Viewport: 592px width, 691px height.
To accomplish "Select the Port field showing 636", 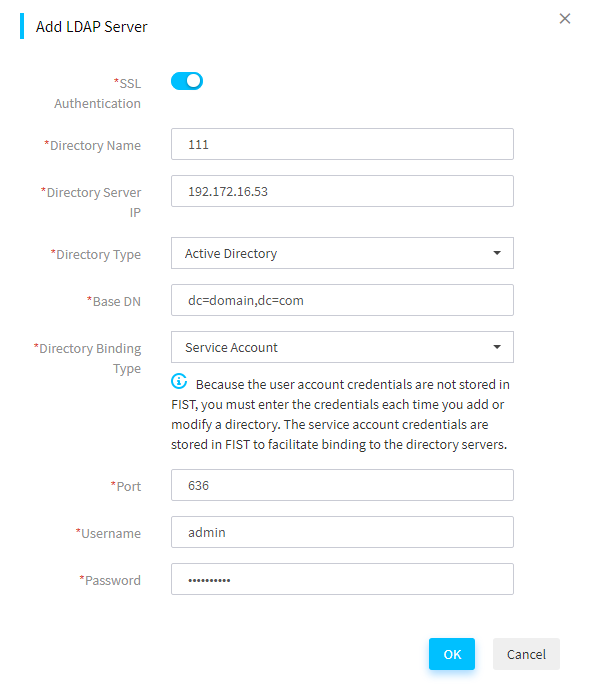I will point(342,485).
